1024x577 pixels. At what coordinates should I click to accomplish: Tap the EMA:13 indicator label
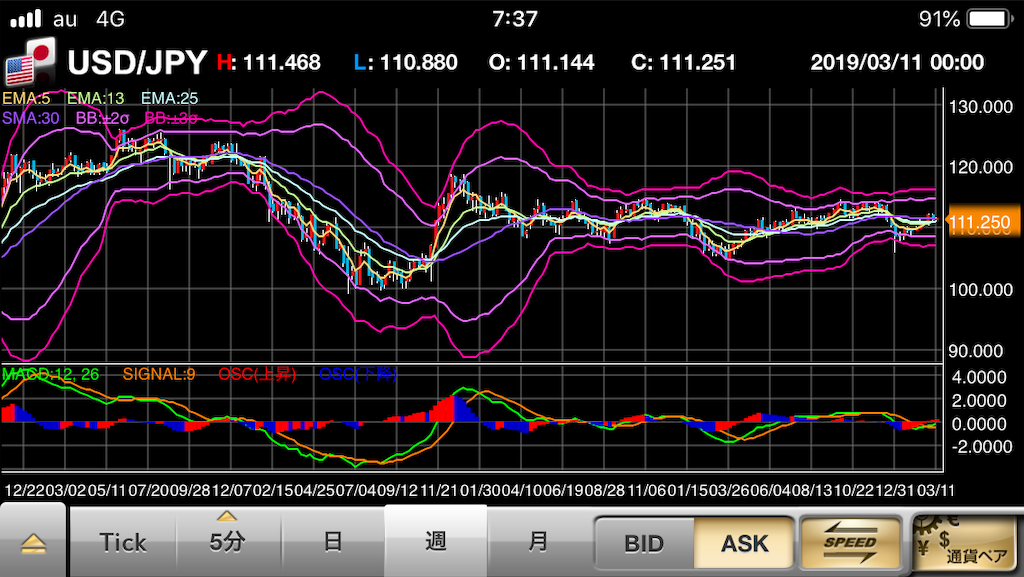pyautogui.click(x=95, y=99)
